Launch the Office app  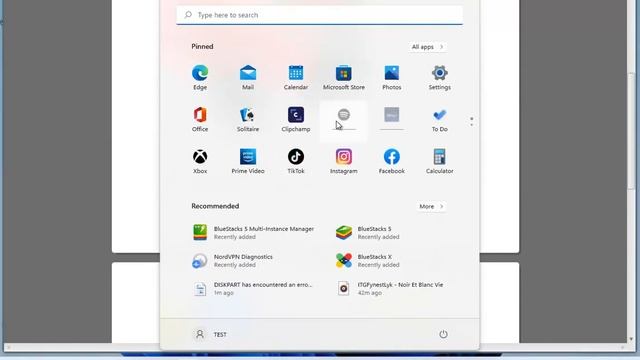[x=200, y=120]
